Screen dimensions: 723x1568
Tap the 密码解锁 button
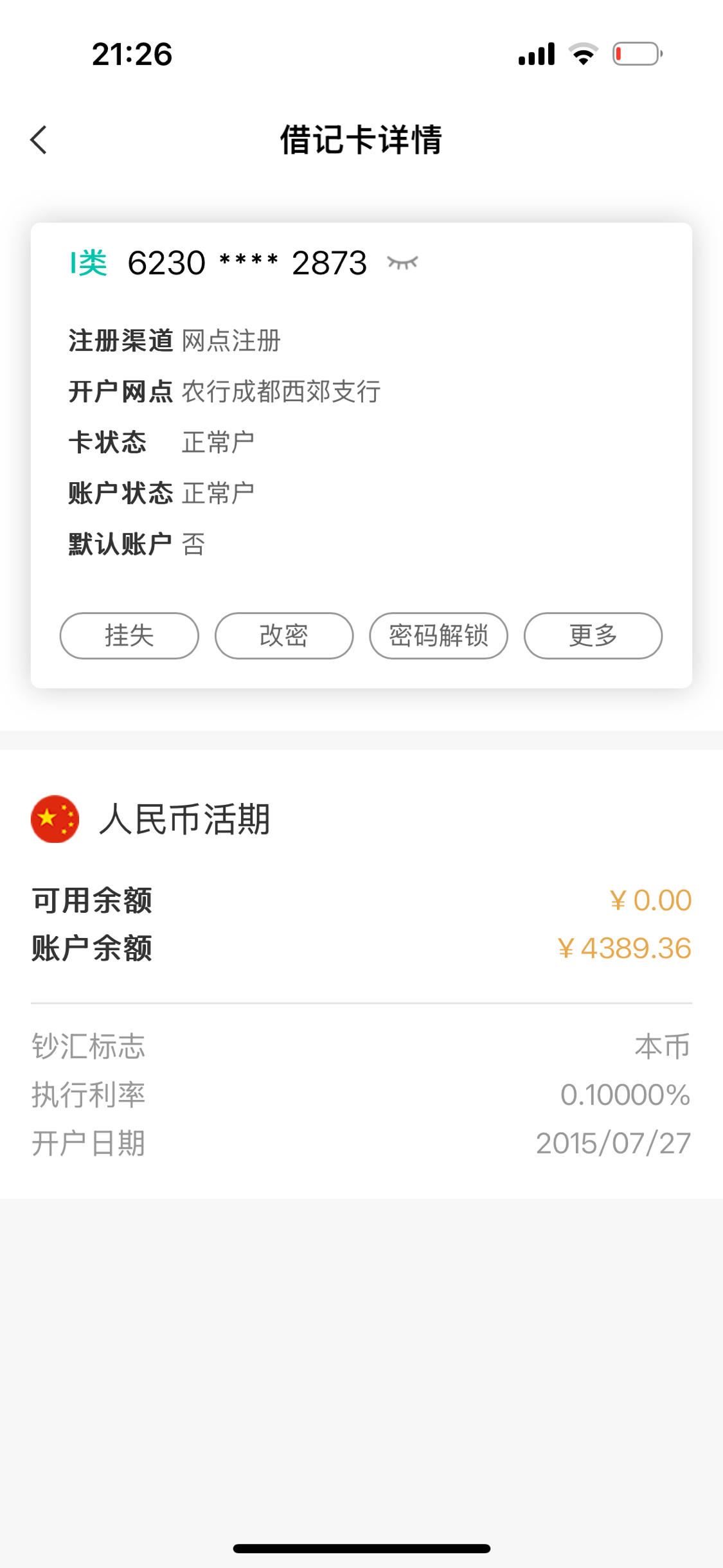(438, 636)
